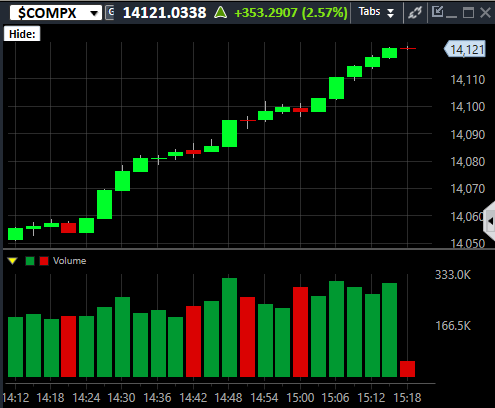Click the detach window edit icon
This screenshot has height=408, width=495.
(437, 12)
